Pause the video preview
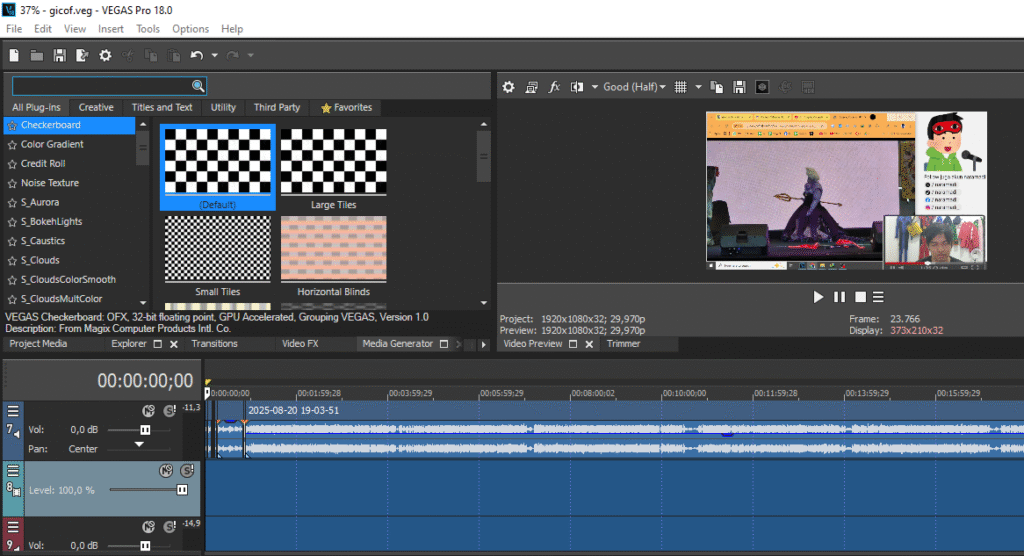1024x556 pixels. (x=839, y=297)
